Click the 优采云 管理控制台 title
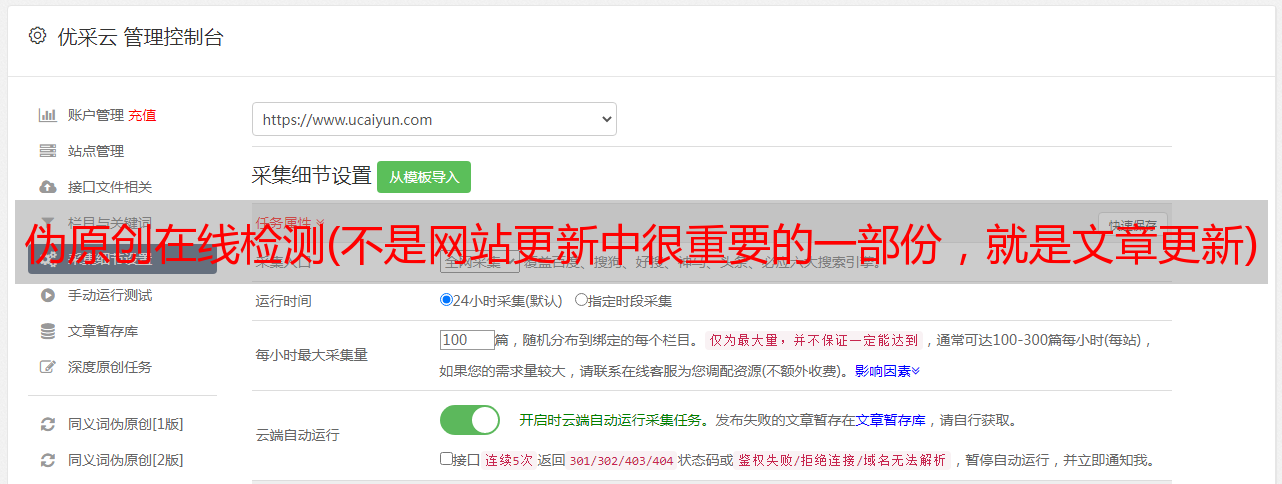This screenshot has width=1282, height=484. tap(140, 37)
